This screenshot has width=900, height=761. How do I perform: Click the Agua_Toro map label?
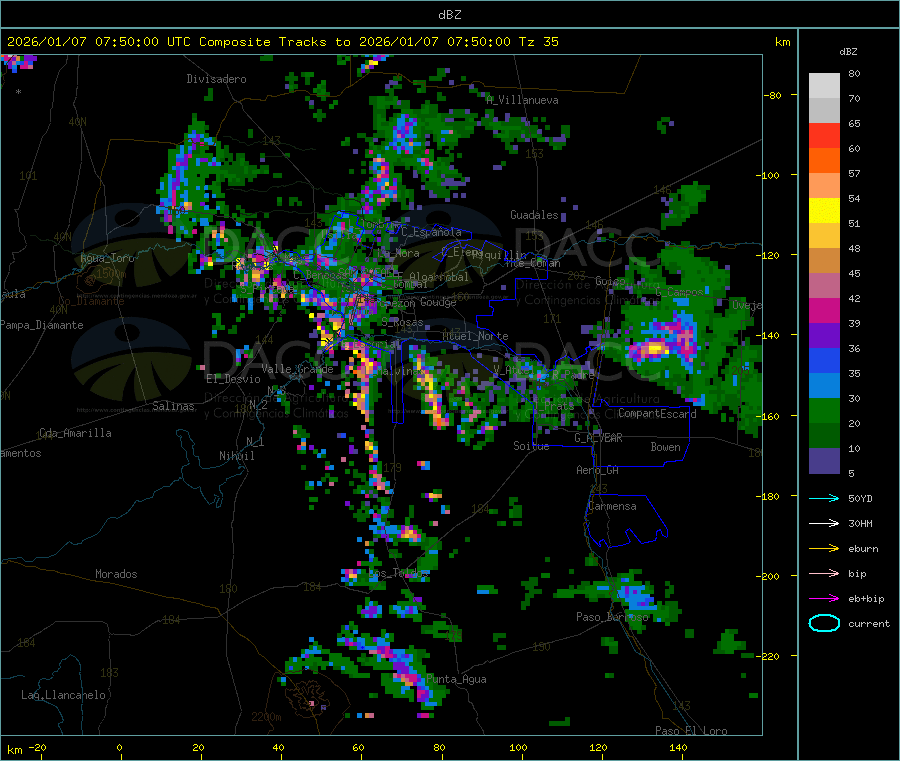[107, 258]
